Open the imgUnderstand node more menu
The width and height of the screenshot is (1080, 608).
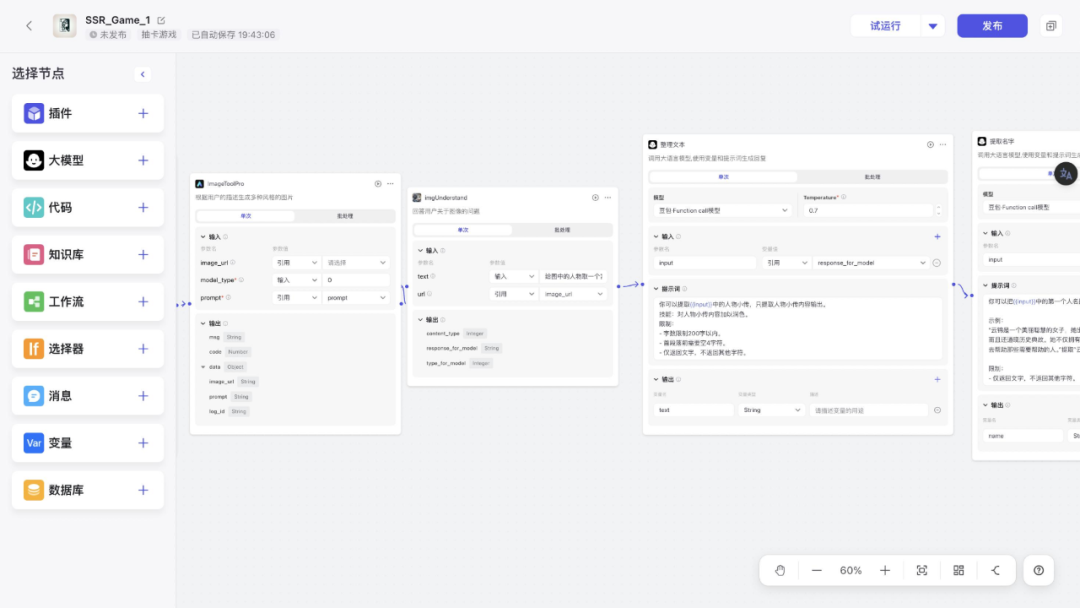[x=608, y=198]
